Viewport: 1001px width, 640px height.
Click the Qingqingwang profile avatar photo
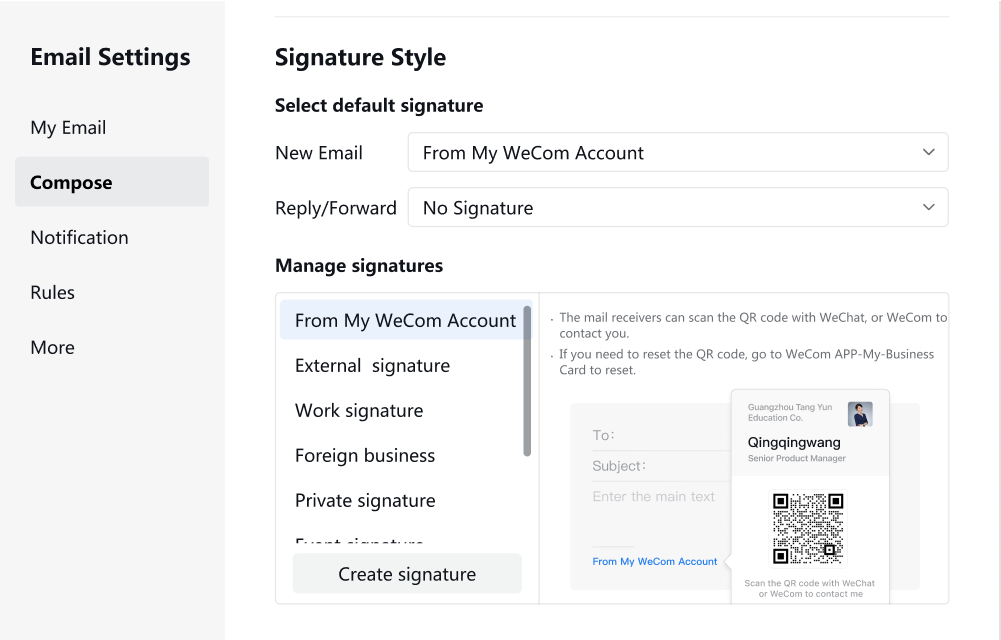tap(860, 414)
